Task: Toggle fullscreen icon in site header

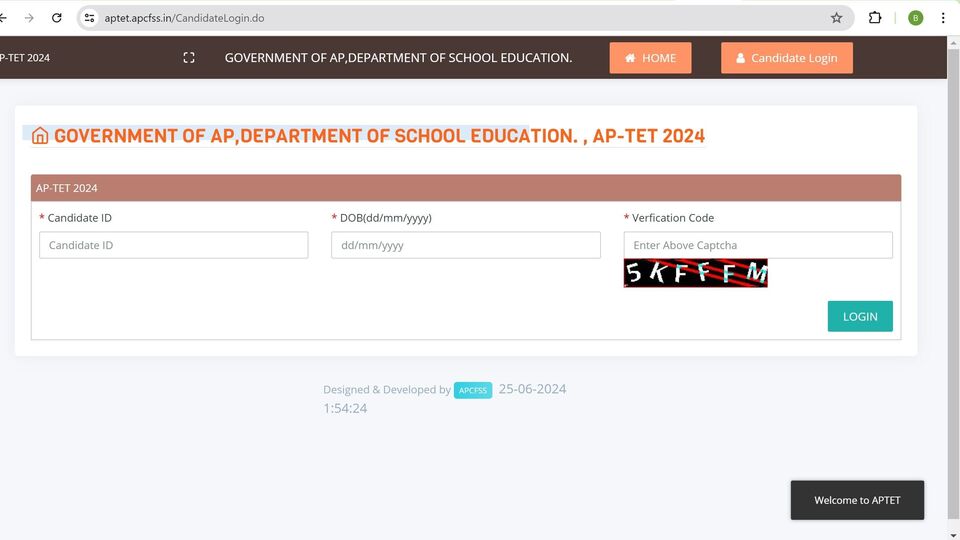Action: tap(189, 58)
